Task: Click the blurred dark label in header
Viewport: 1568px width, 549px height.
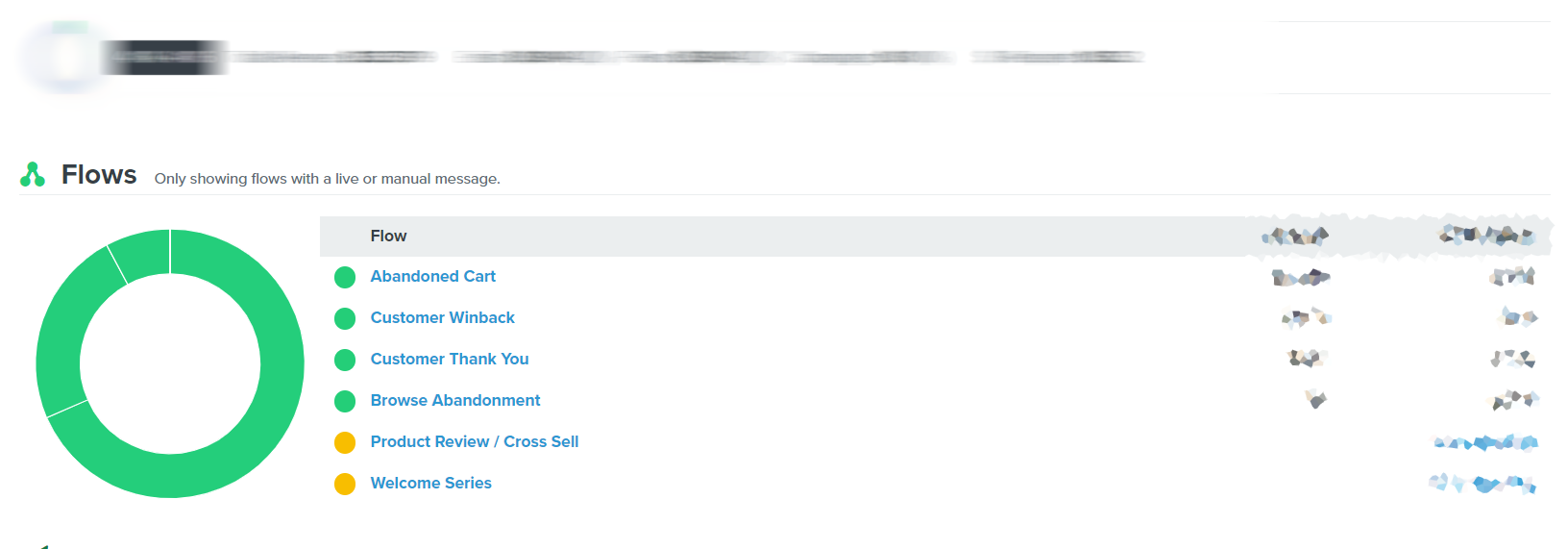Action: point(165,57)
